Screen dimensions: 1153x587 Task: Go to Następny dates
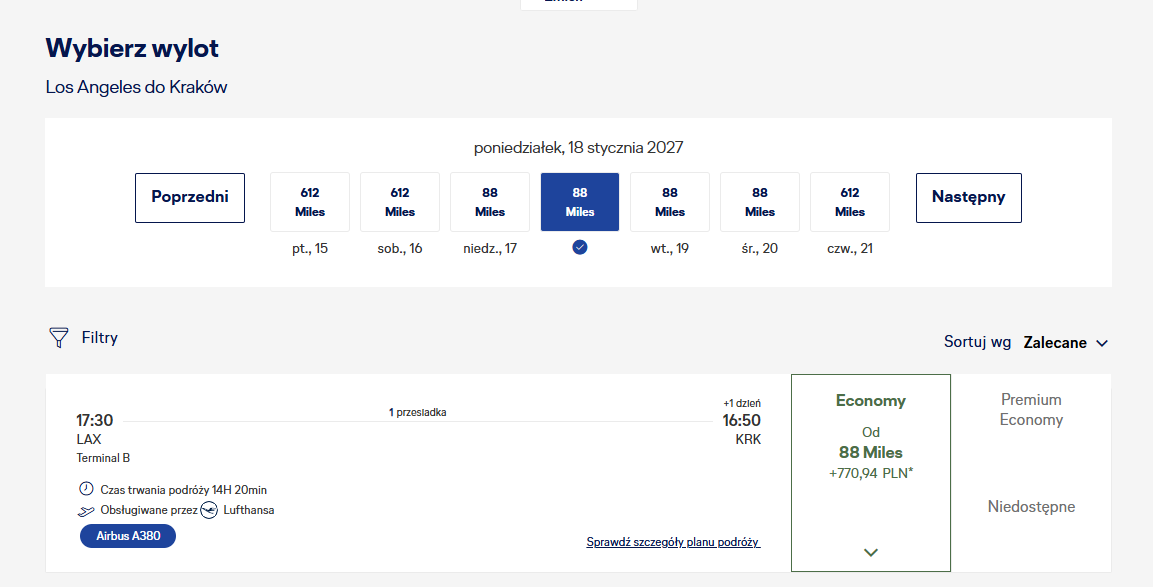click(x=968, y=197)
